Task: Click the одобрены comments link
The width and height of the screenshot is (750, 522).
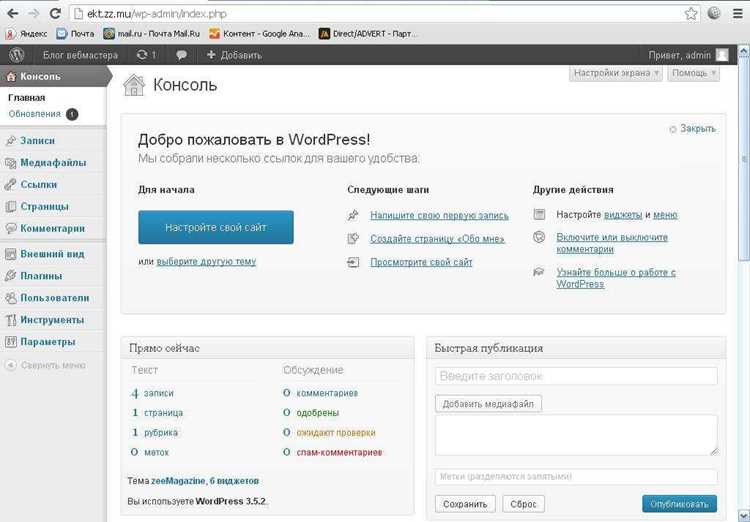Action: click(x=318, y=412)
